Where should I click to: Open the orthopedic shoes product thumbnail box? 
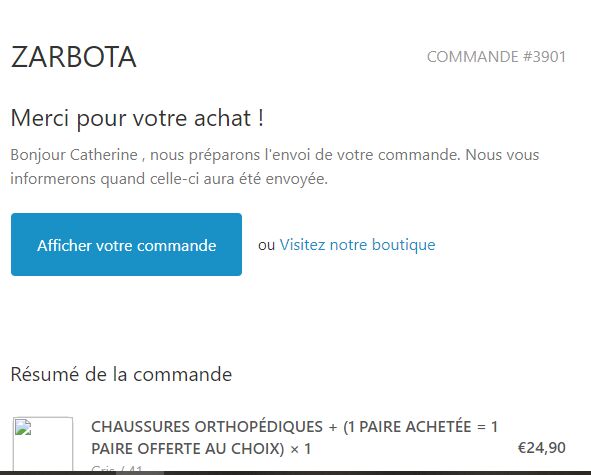point(43,444)
